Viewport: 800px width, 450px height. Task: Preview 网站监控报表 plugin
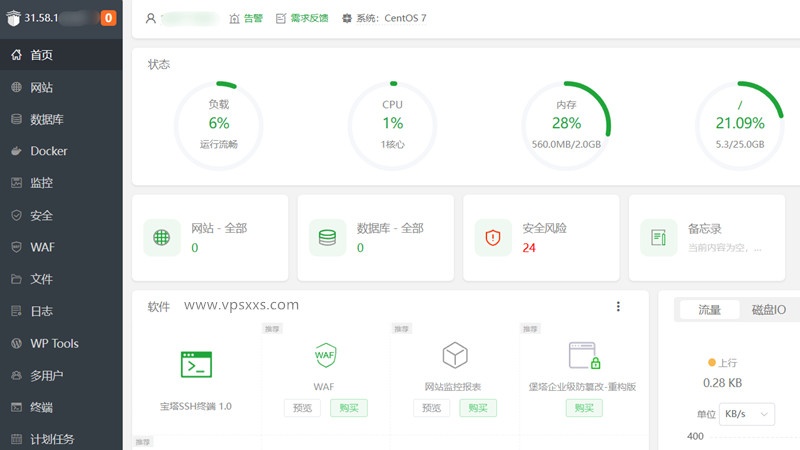click(x=432, y=408)
